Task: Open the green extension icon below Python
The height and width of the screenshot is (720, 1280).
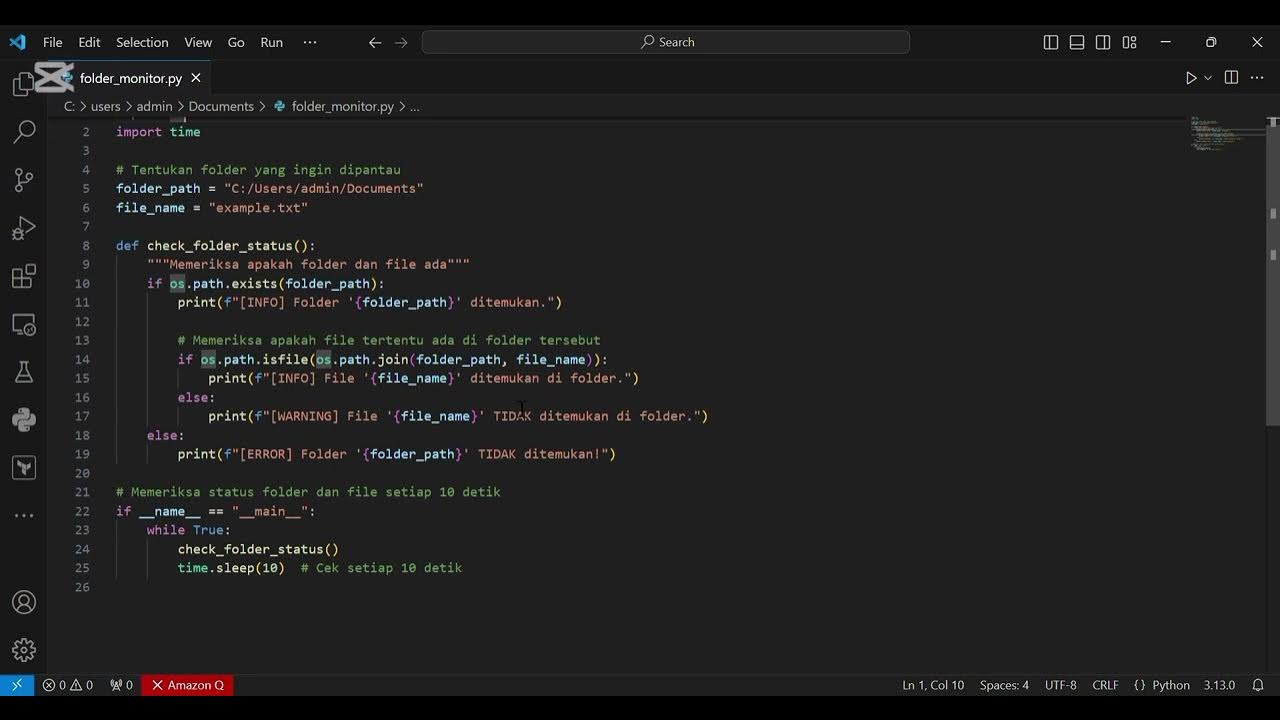Action: click(24, 468)
